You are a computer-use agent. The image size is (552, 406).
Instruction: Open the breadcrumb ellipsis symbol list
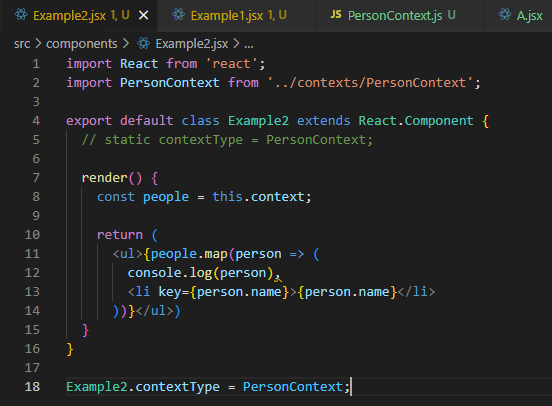(x=249, y=45)
